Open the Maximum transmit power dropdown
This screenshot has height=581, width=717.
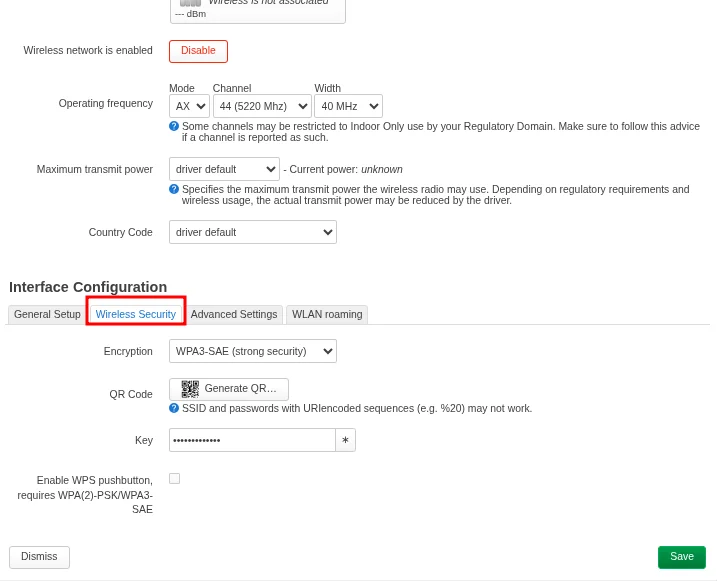tap(224, 169)
